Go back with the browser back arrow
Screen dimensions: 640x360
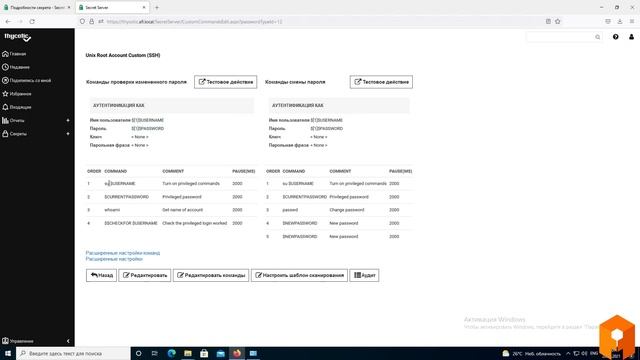pyautogui.click(x=8, y=21)
